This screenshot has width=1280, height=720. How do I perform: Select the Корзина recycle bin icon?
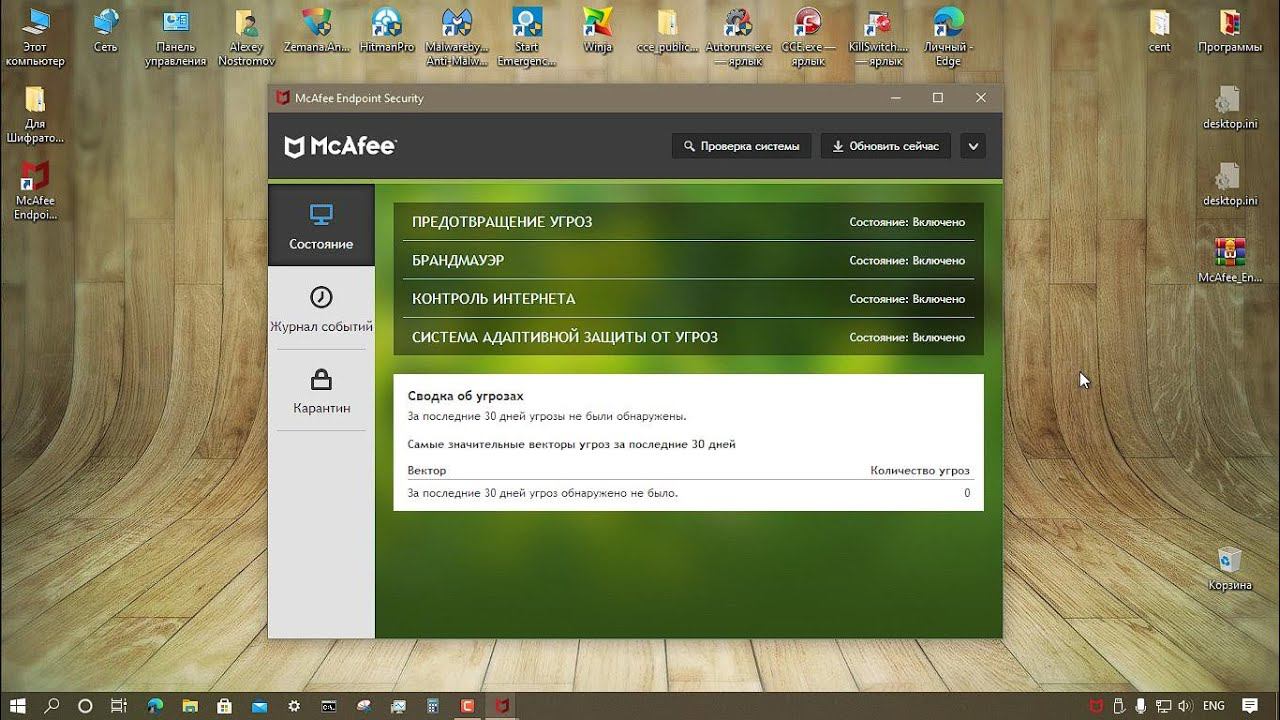tap(1229, 568)
